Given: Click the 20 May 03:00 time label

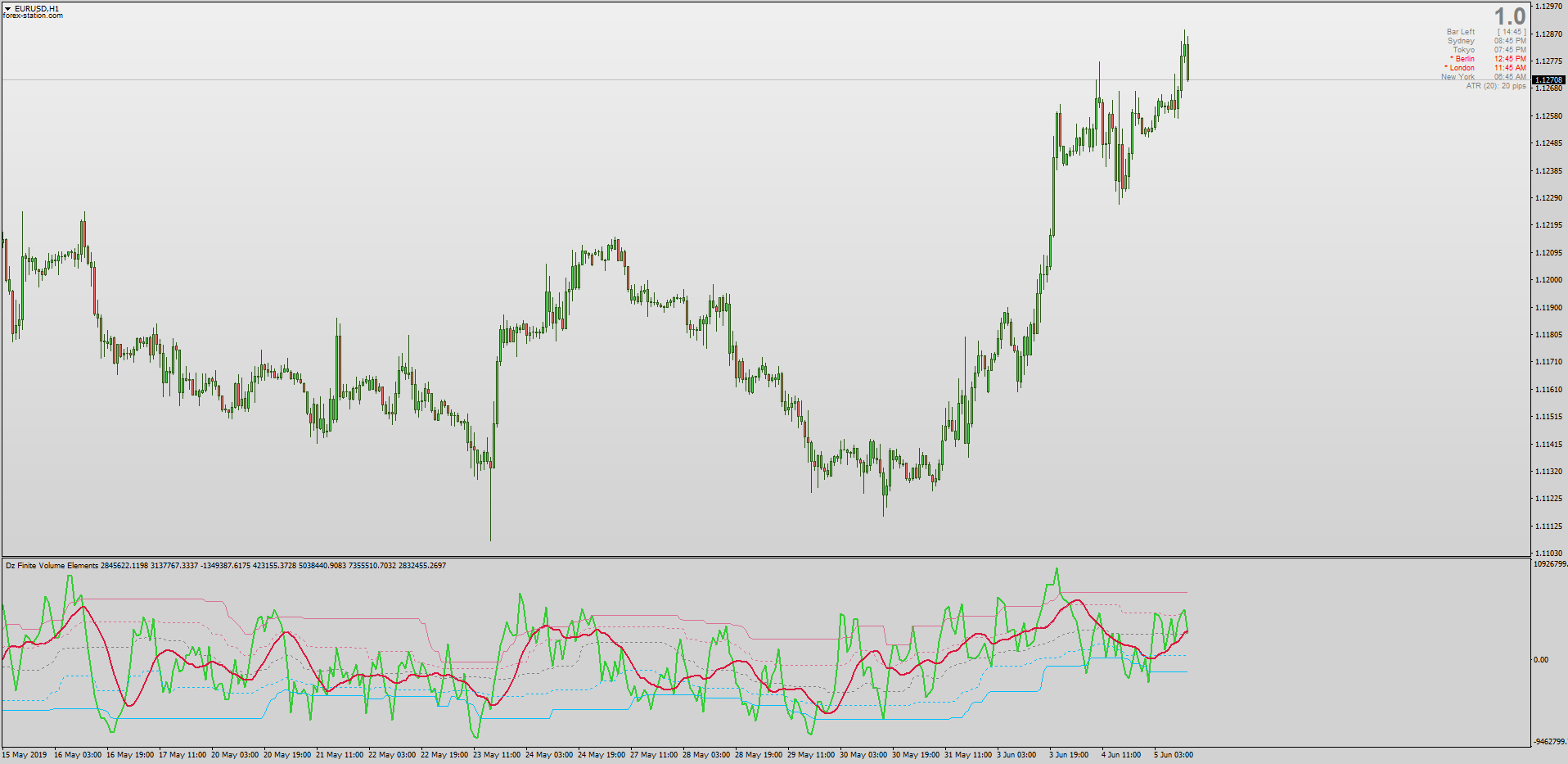Looking at the screenshot, I should [x=235, y=755].
